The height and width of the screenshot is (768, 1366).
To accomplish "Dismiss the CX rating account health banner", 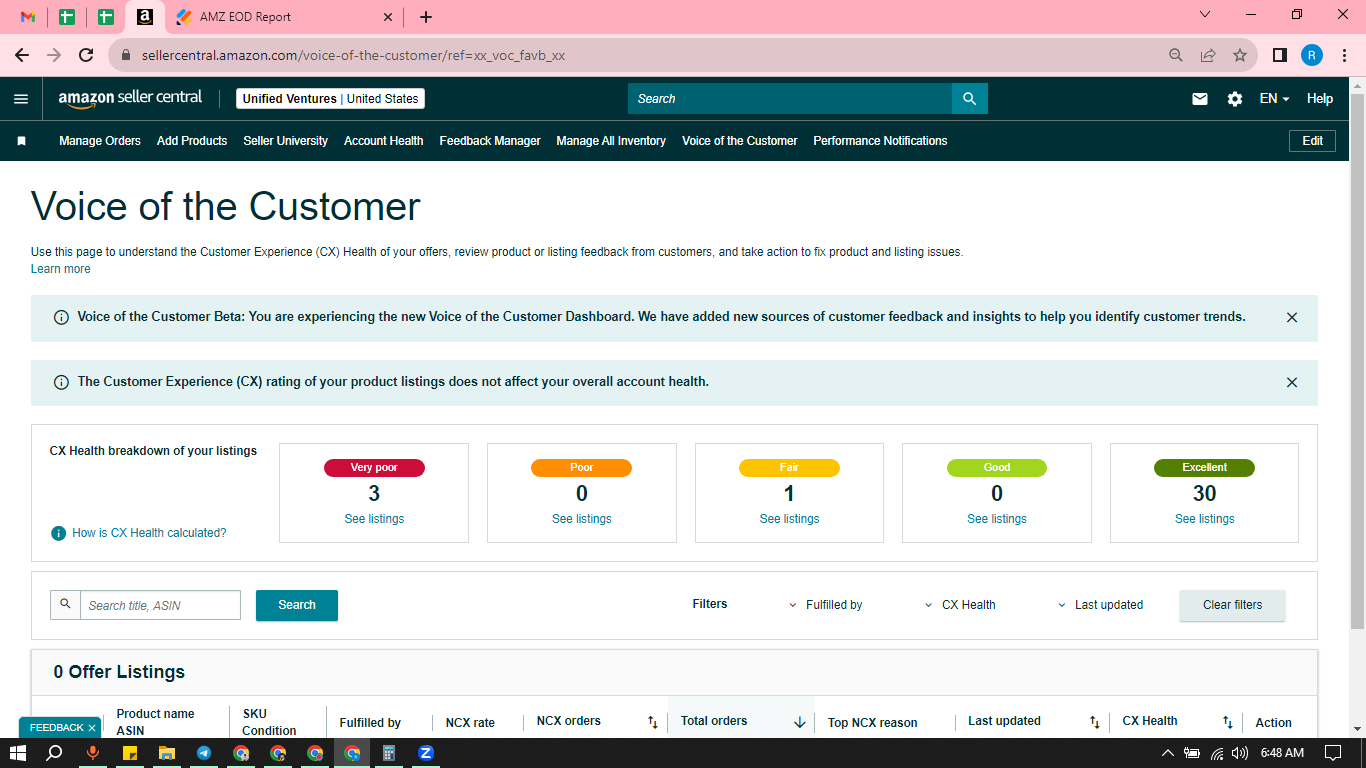I will [1292, 382].
